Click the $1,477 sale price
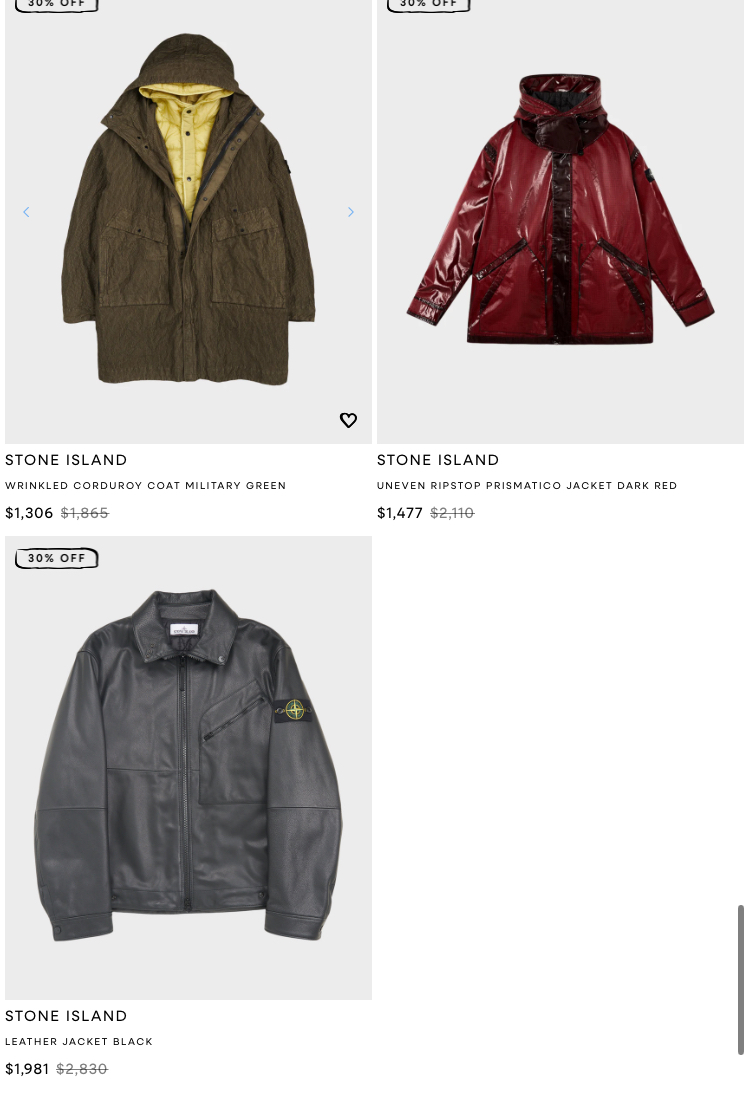 coord(399,513)
